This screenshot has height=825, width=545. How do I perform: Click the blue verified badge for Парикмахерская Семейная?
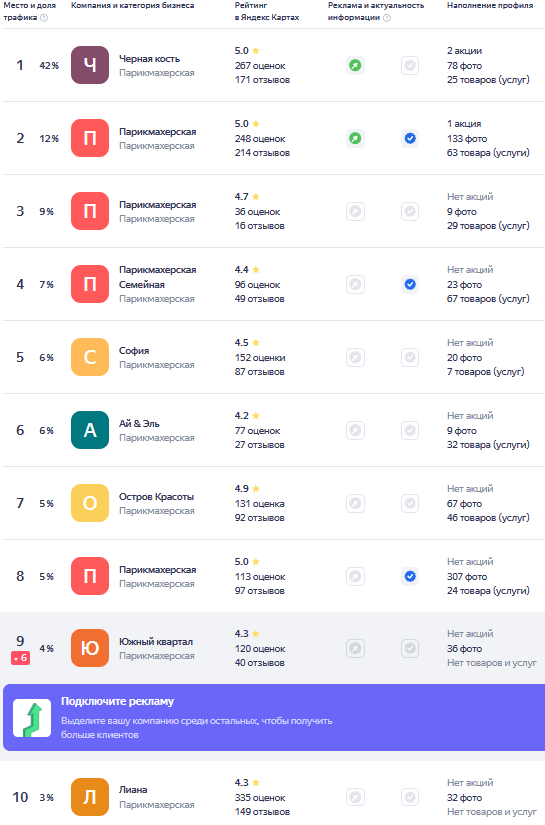click(410, 285)
